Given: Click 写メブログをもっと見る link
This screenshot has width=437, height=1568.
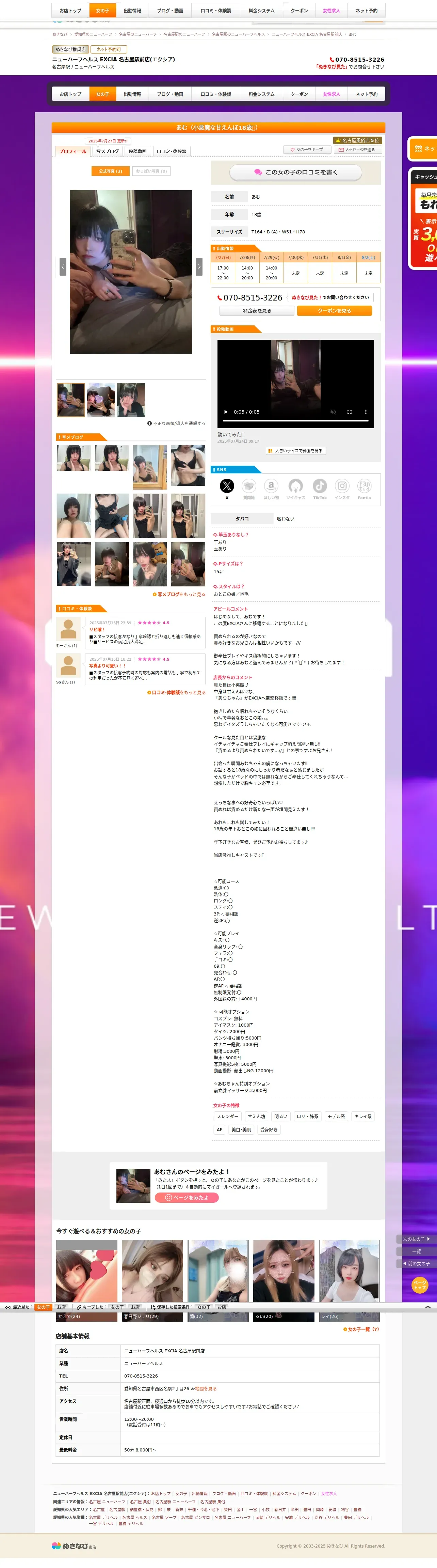Looking at the screenshot, I should click(x=179, y=595).
